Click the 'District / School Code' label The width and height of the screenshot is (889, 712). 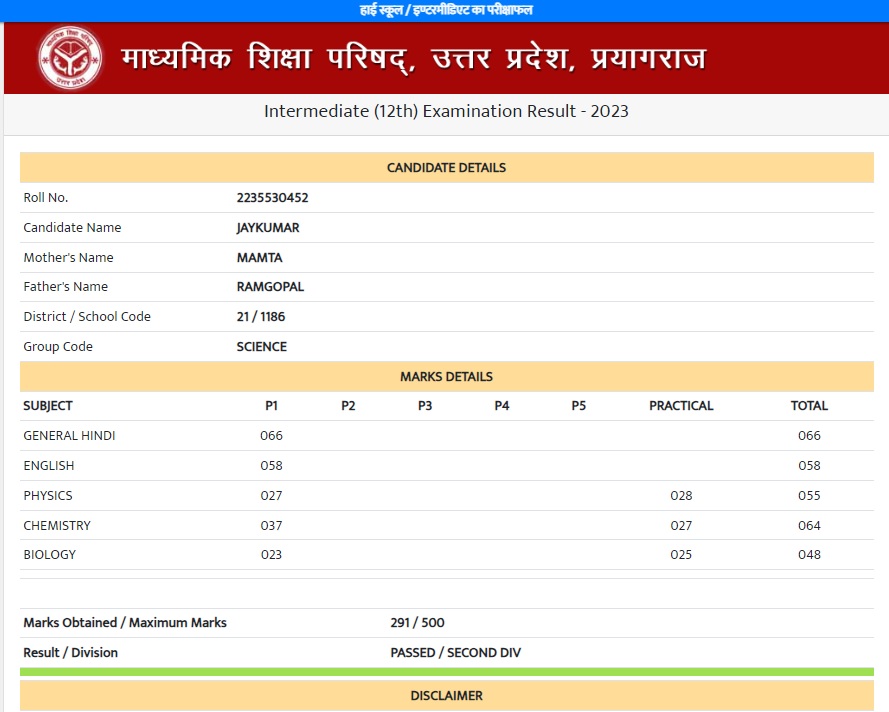87,316
